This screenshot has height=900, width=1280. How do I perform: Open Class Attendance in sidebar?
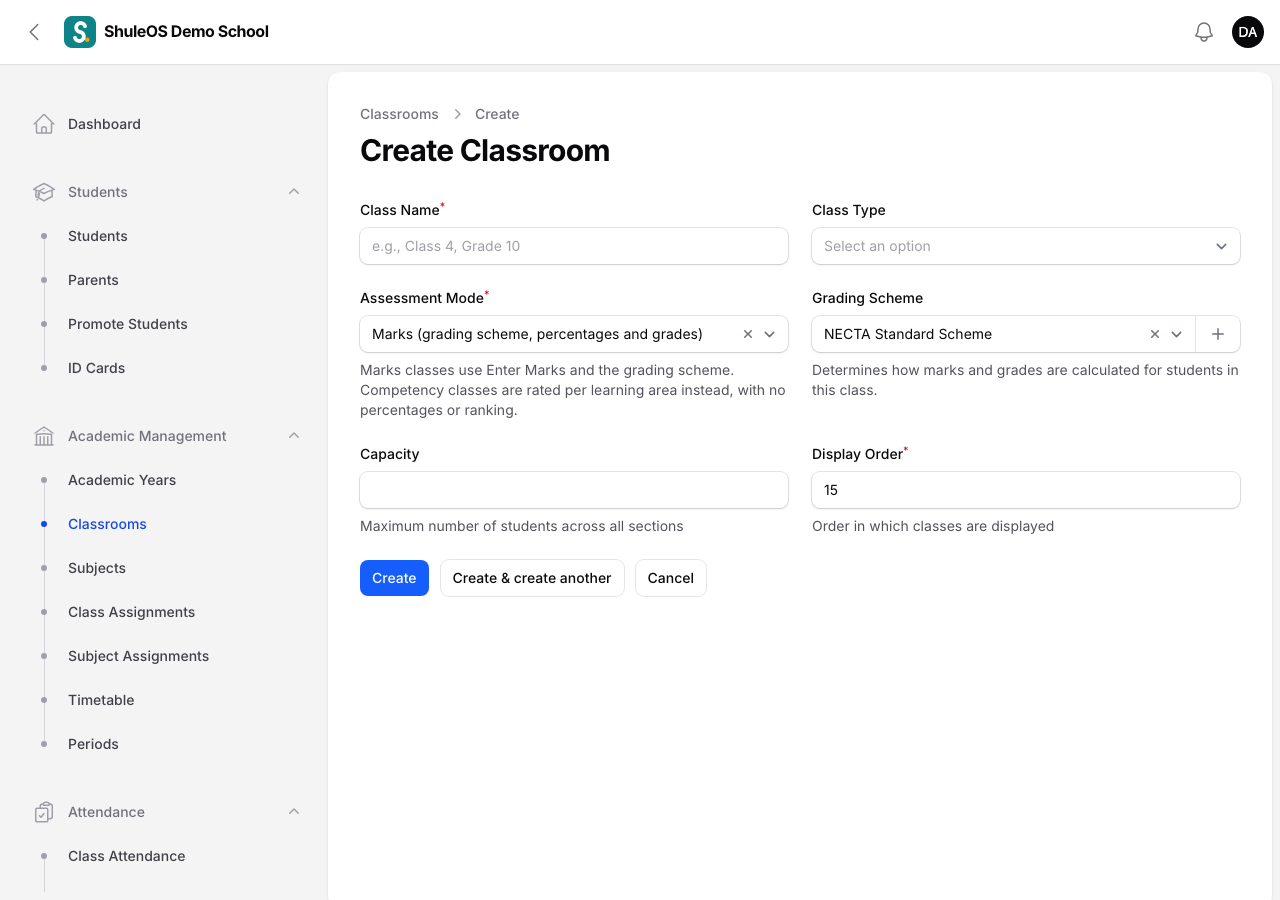[127, 856]
